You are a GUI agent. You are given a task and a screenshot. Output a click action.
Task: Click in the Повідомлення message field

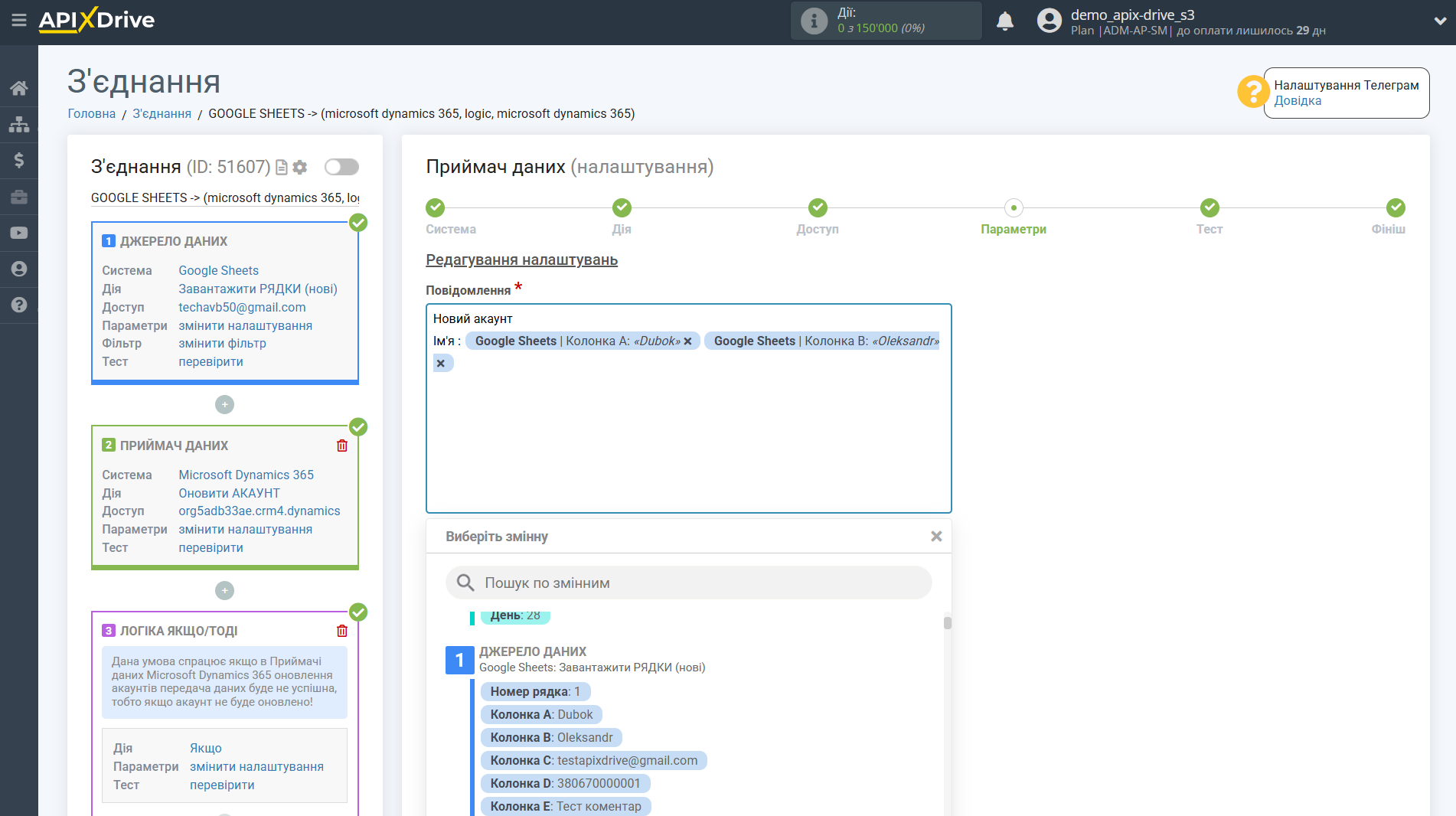(688, 409)
